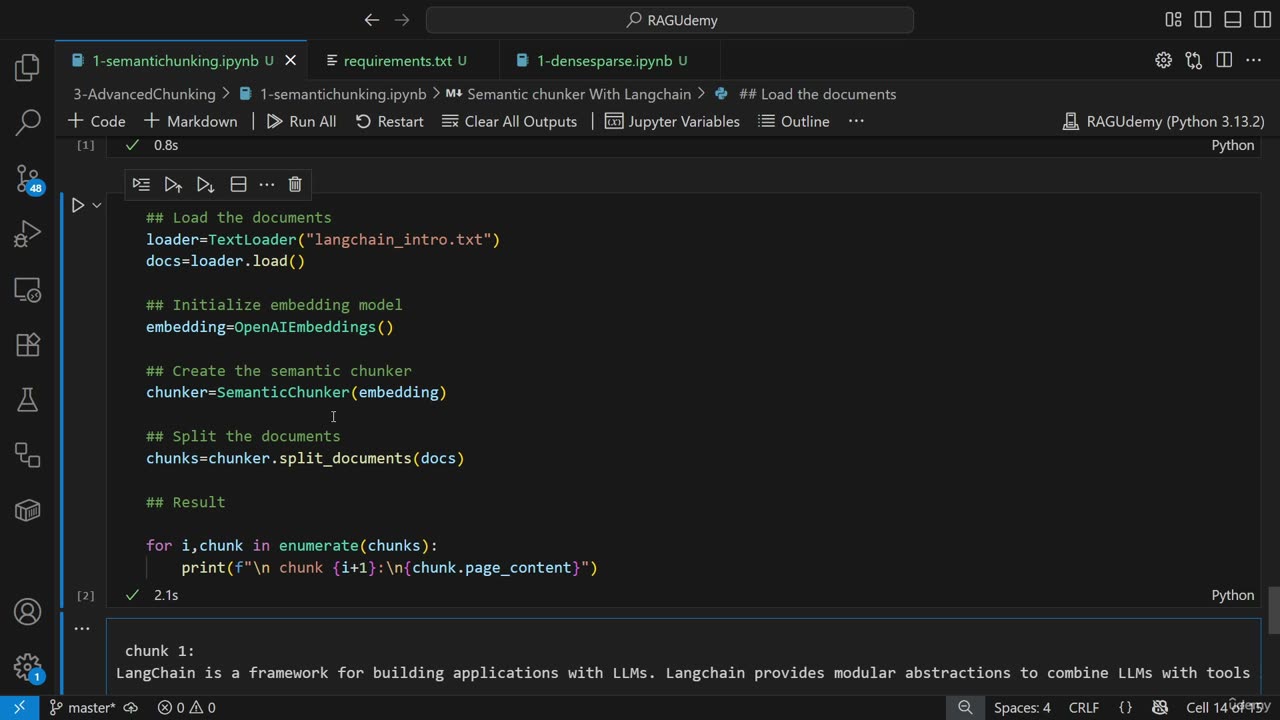The height and width of the screenshot is (720, 1280).
Task: Open the Search view icon
Action: (28, 123)
